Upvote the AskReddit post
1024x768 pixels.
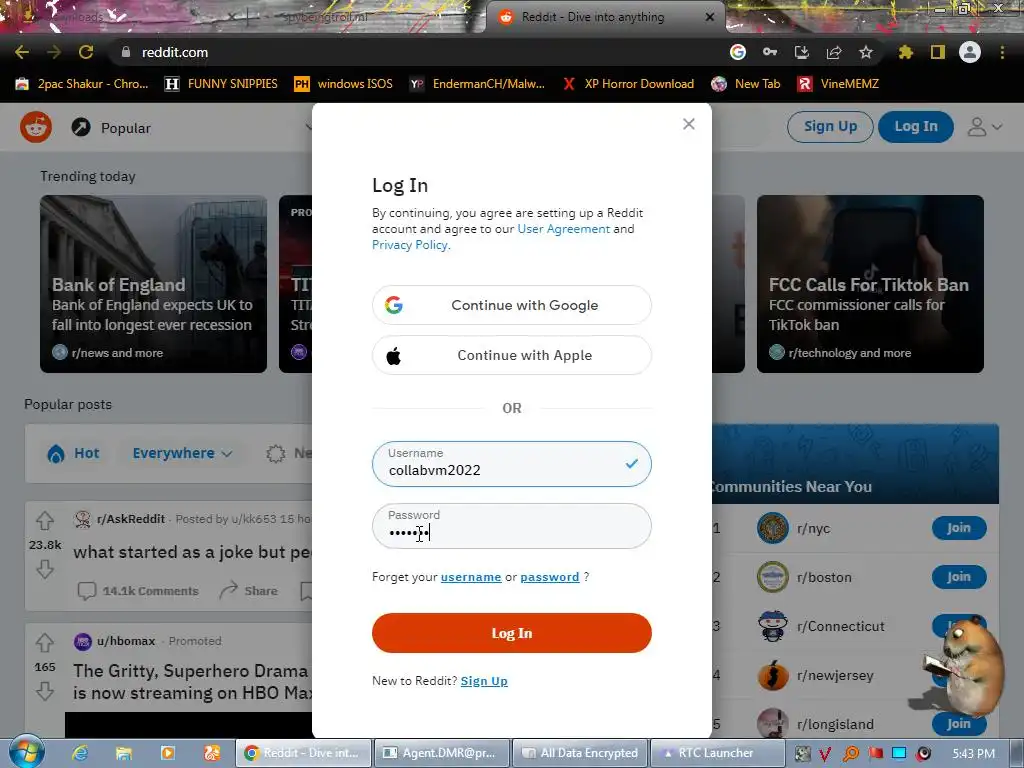click(x=44, y=520)
